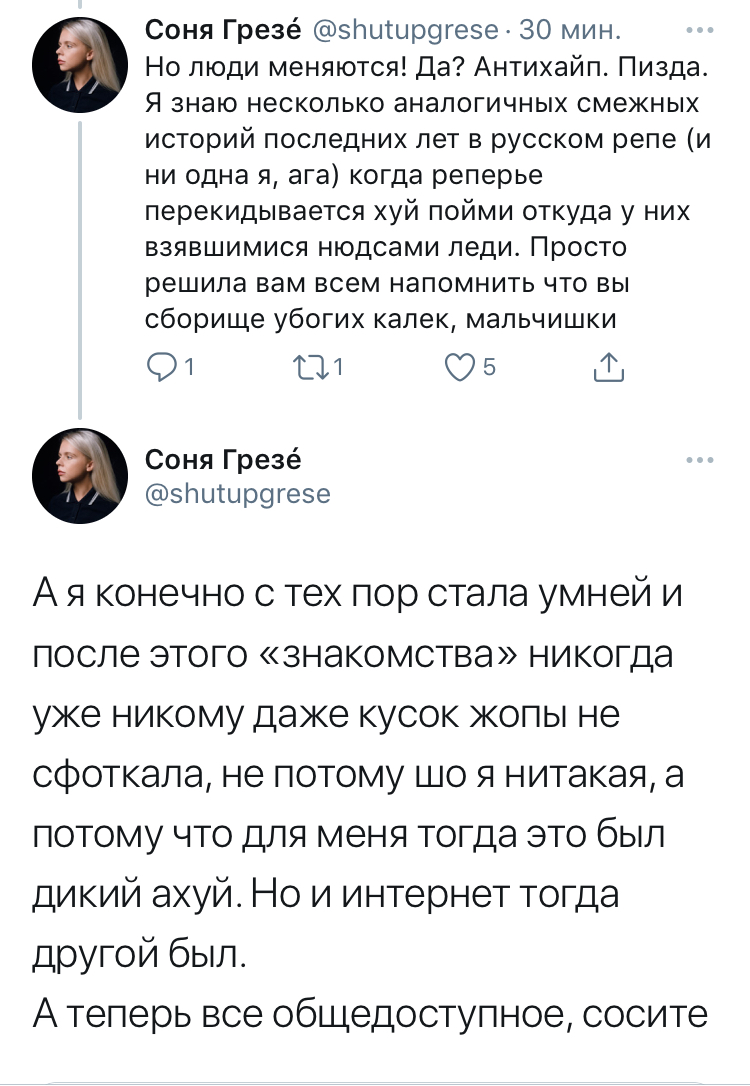
Task: Open tweet starting "Но люди меняются!"
Action: pos(424,180)
